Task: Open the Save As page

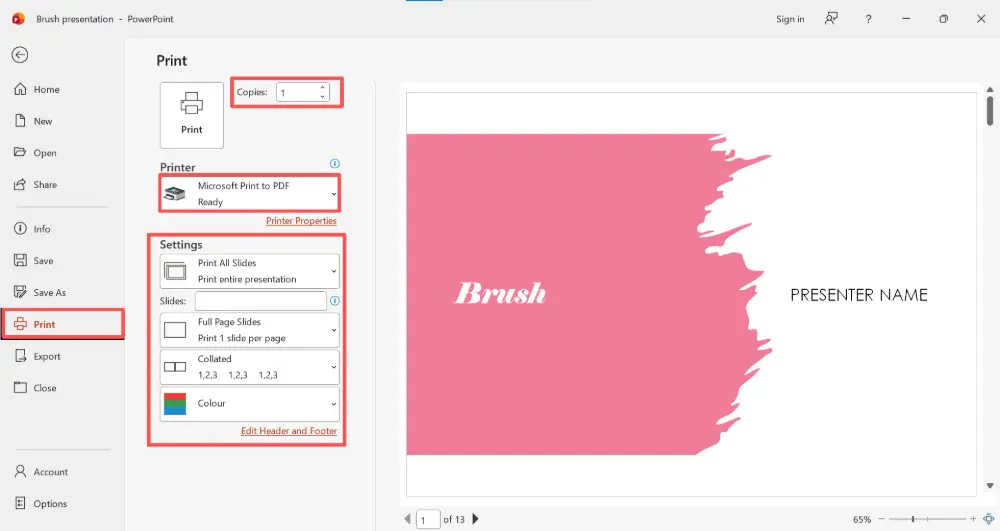Action: click(40, 292)
